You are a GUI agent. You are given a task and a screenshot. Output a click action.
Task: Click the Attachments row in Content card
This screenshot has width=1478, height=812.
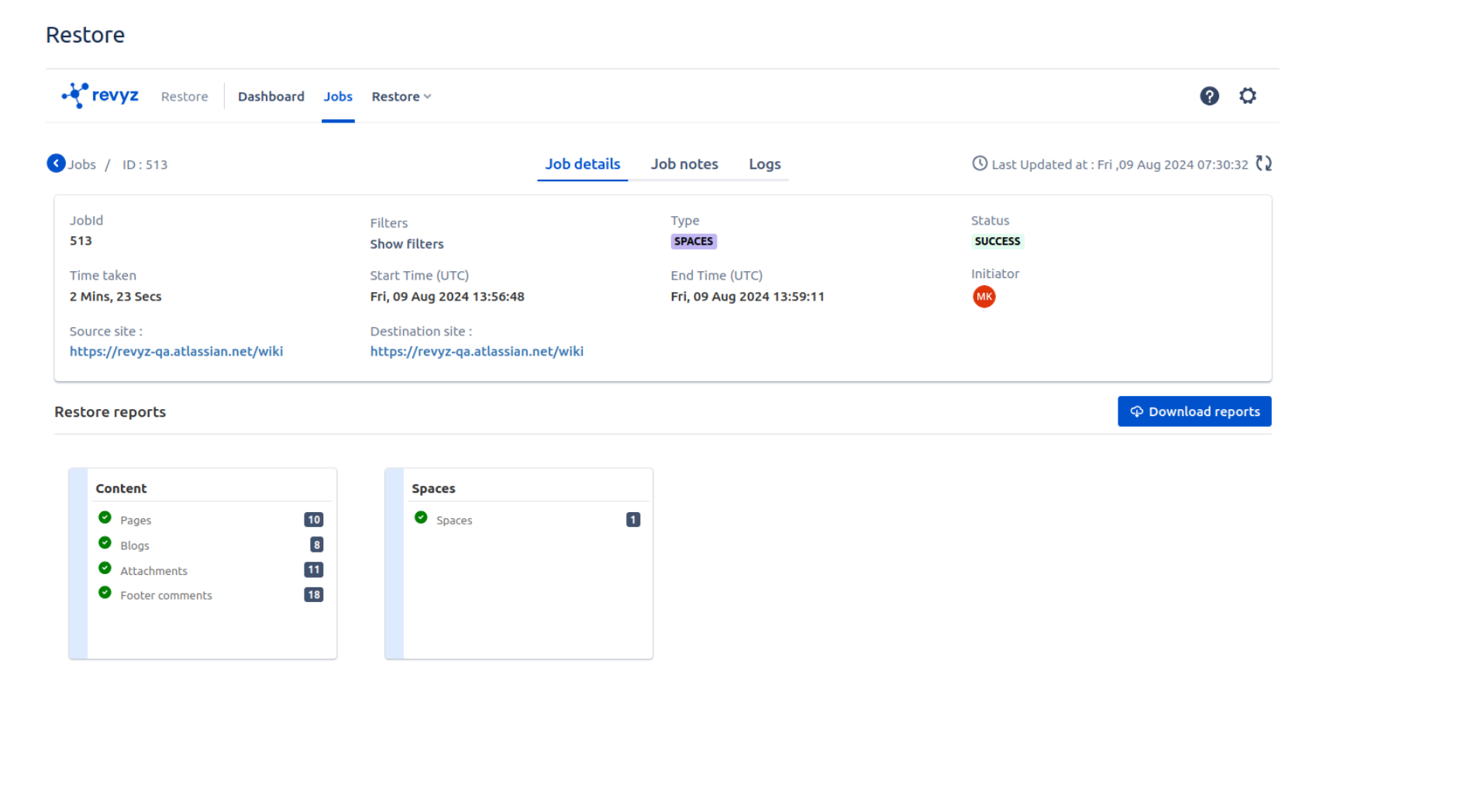pos(153,571)
